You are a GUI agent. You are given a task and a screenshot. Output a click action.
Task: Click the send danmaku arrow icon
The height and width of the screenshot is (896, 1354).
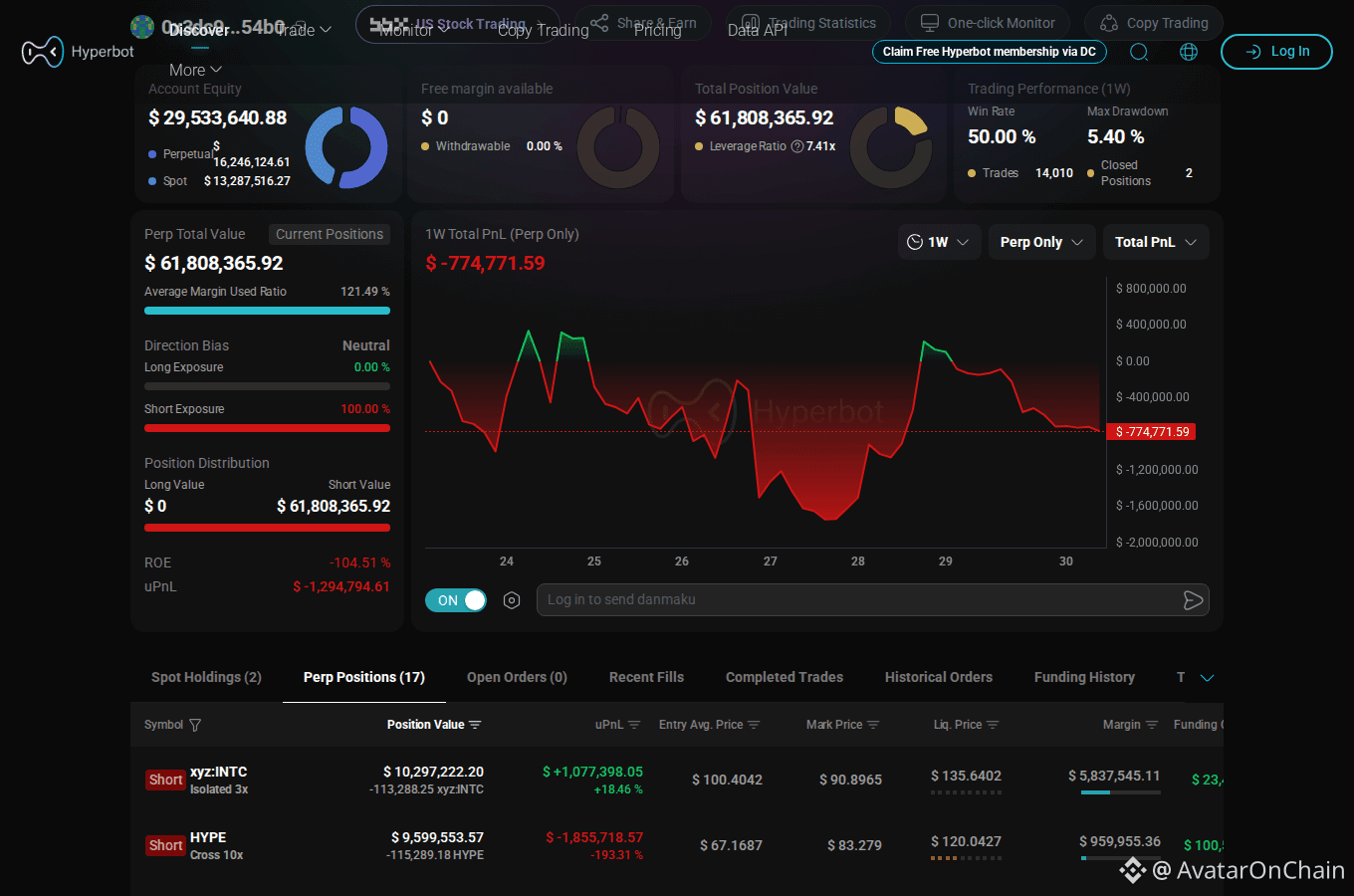coord(1193,600)
